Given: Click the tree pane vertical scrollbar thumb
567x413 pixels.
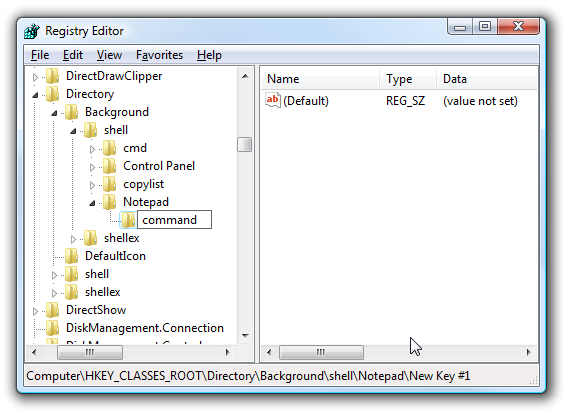Looking at the screenshot, I should tap(244, 145).
